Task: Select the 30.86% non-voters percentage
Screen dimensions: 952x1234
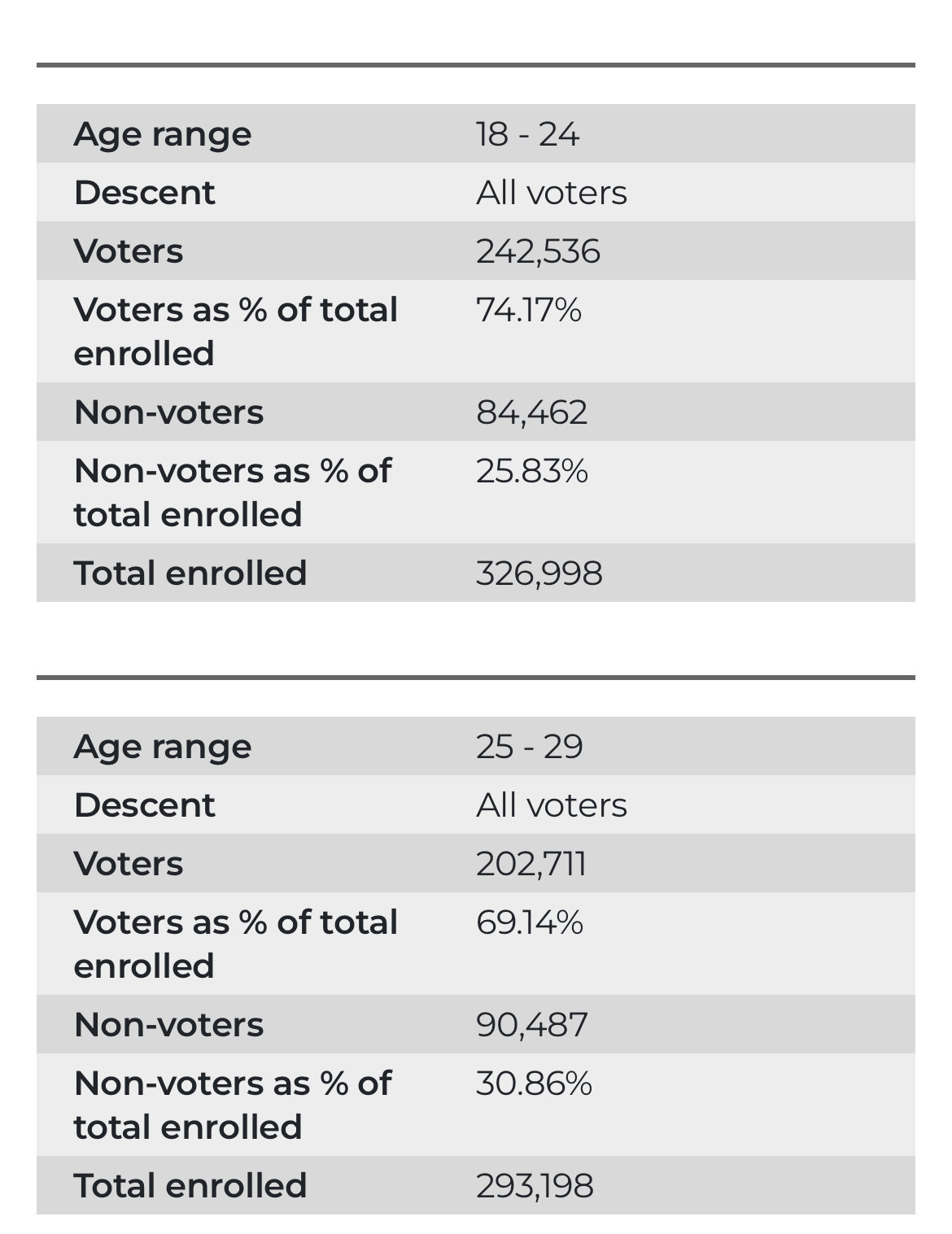Action: [x=534, y=1084]
